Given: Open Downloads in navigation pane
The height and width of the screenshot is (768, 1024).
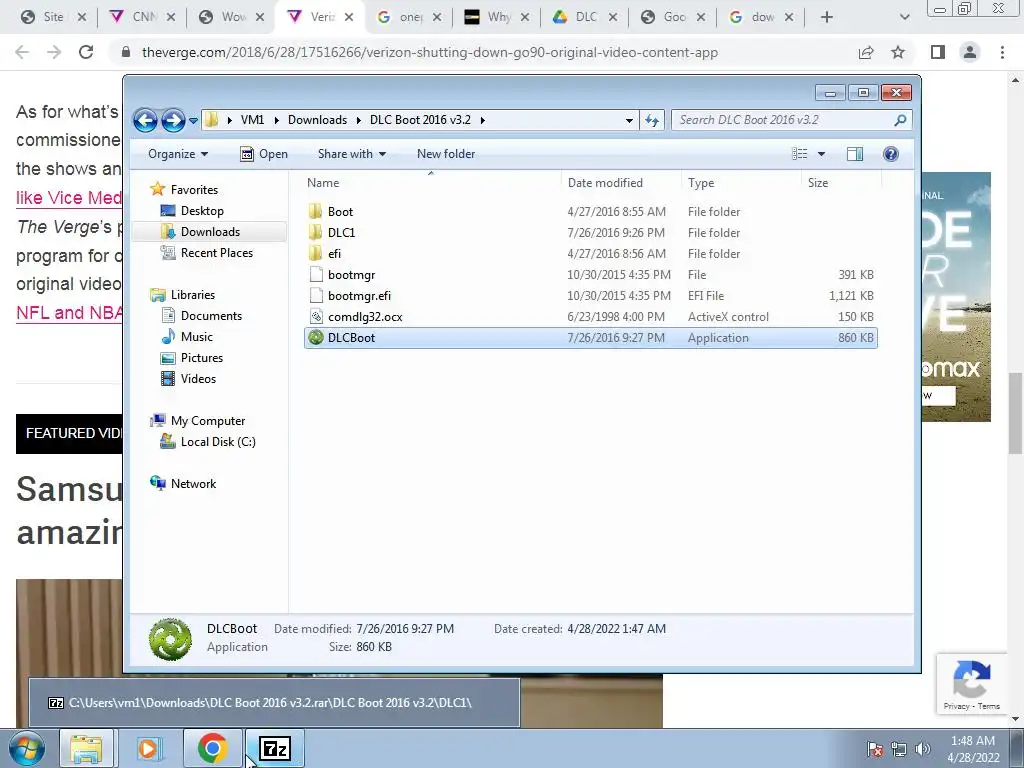Looking at the screenshot, I should (x=210, y=232).
